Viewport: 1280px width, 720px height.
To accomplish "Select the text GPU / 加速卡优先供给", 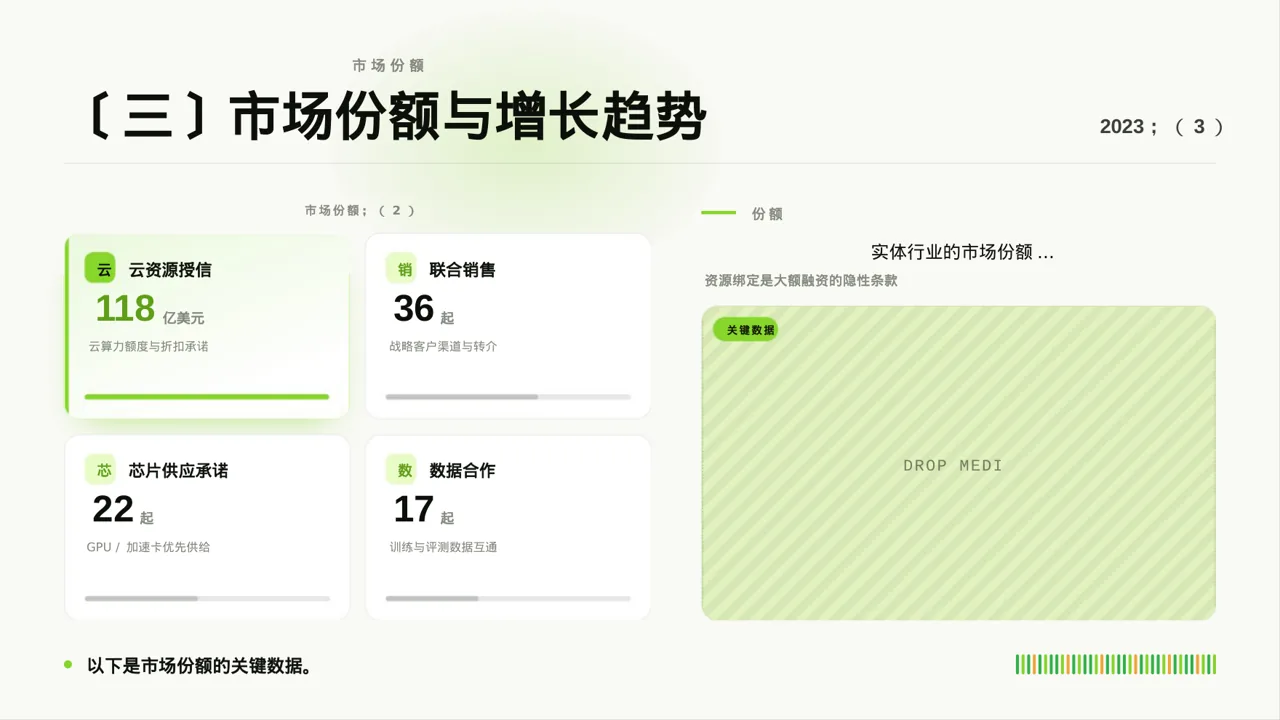I will (x=149, y=547).
